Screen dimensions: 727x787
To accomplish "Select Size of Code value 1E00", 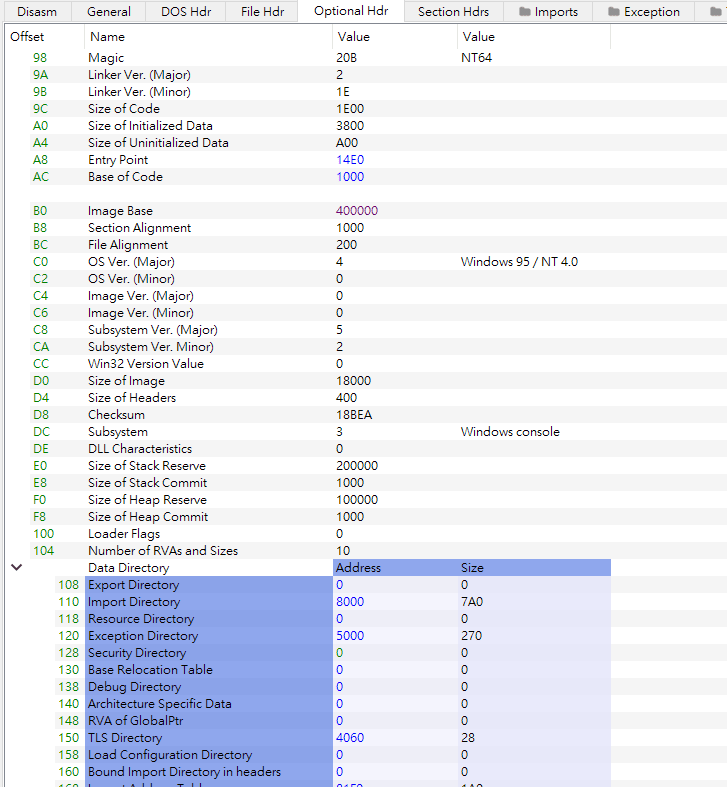I will click(350, 109).
